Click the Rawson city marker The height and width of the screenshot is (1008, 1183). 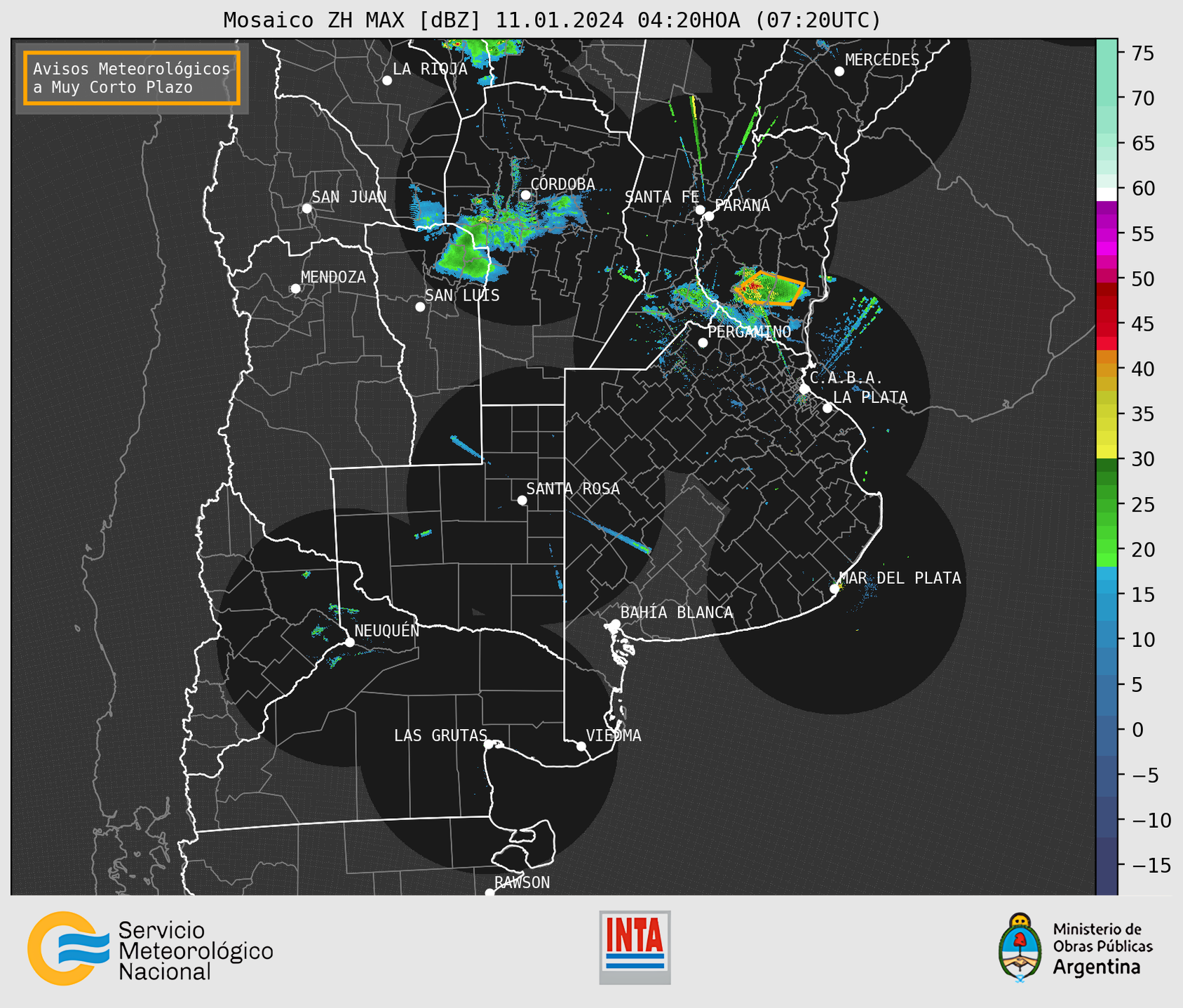coord(489,892)
